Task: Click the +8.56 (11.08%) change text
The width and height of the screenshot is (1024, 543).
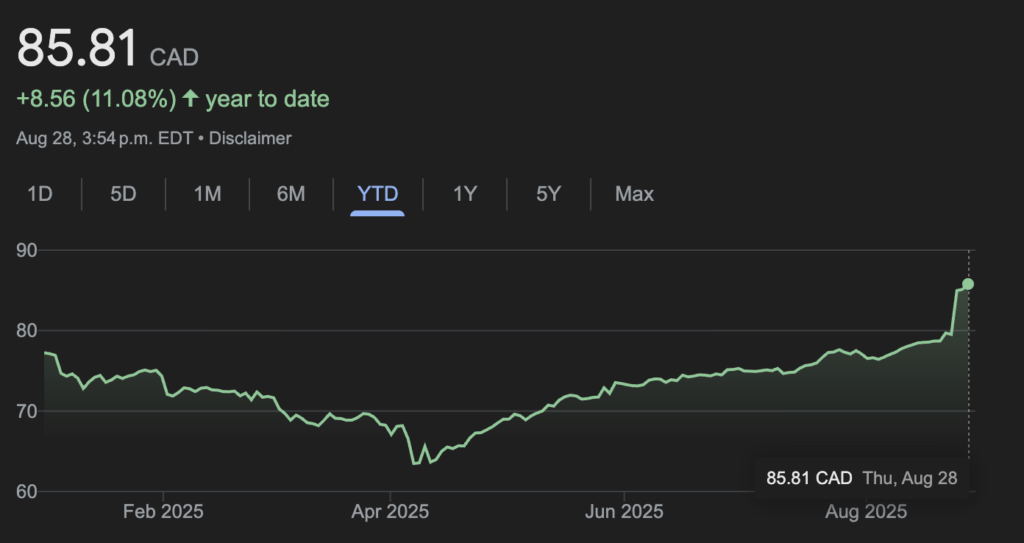Action: pyautogui.click(x=96, y=99)
